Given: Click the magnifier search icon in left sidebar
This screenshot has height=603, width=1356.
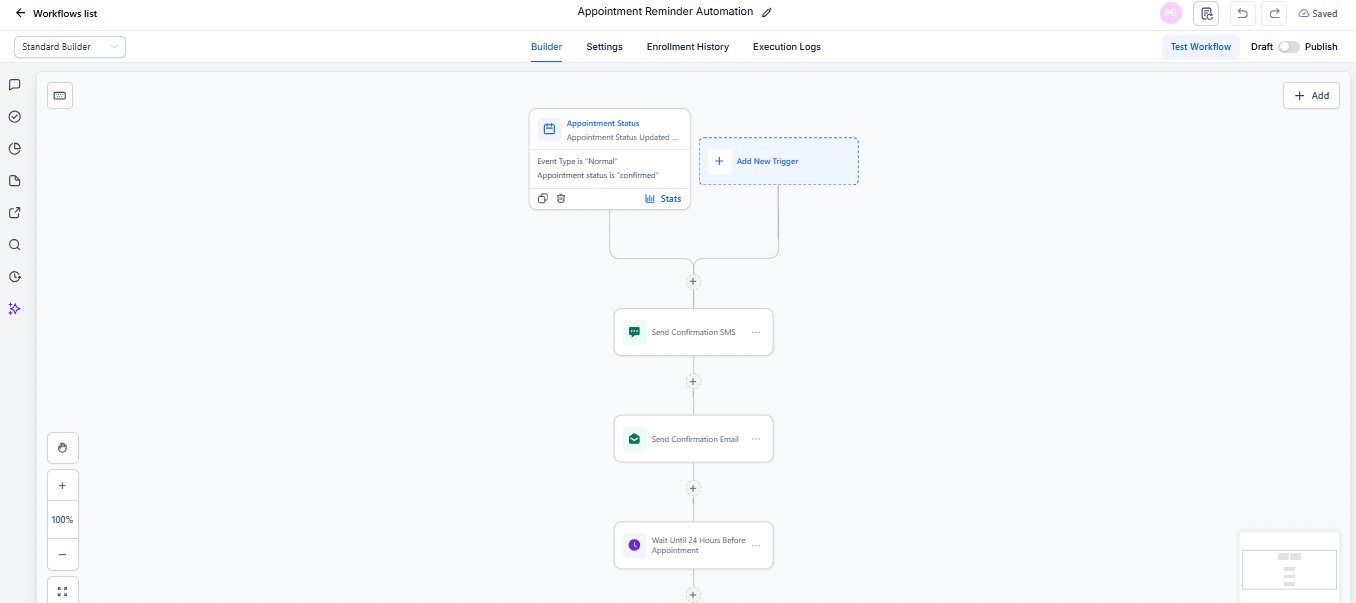Looking at the screenshot, I should coord(15,245).
